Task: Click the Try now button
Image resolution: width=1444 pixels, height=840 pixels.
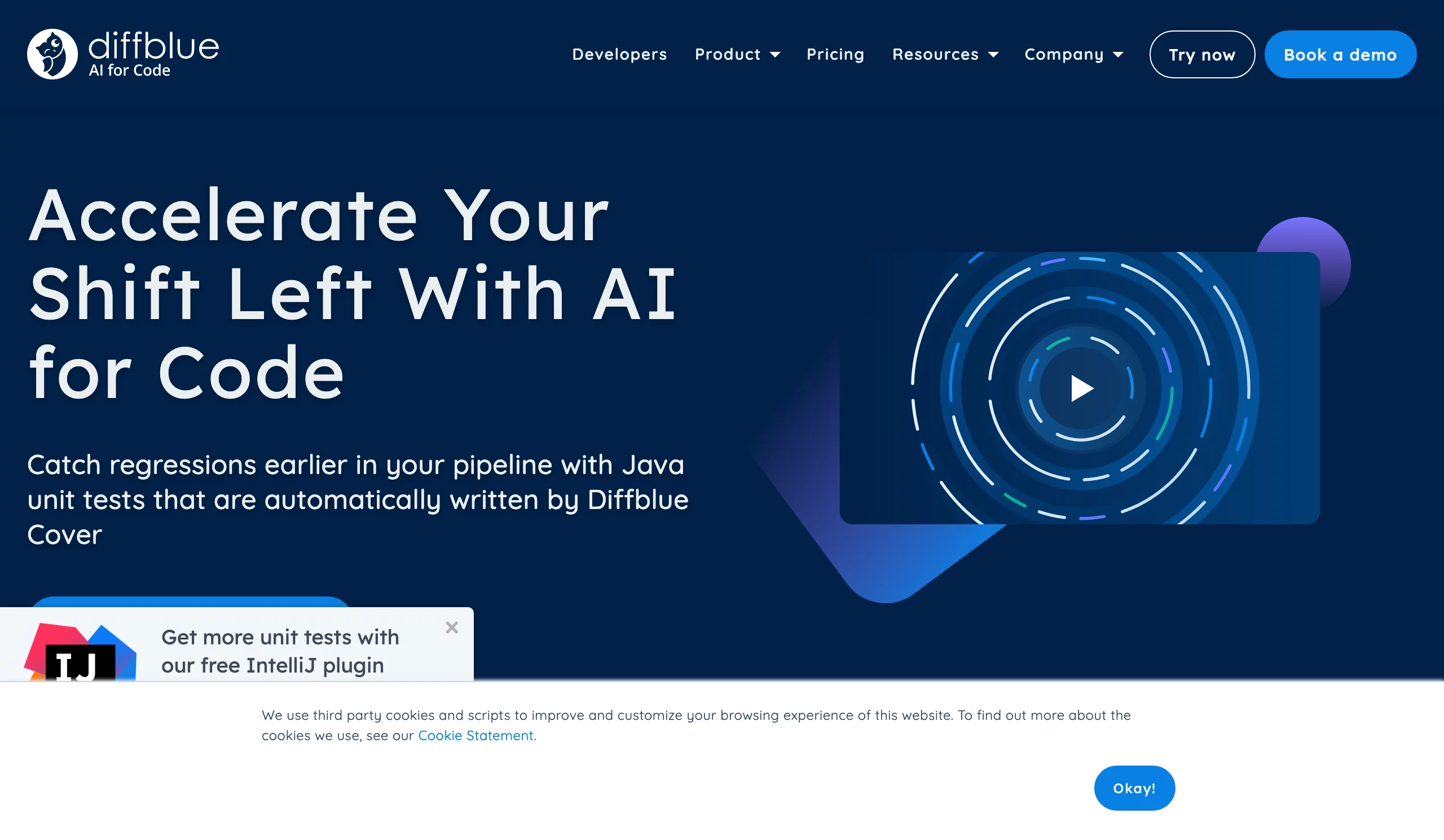Action: coord(1201,54)
